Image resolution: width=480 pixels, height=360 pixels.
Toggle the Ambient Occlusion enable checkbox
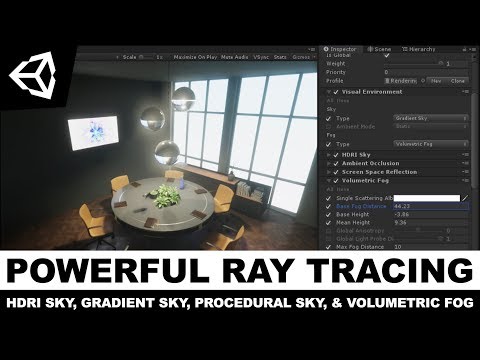[x=336, y=163]
